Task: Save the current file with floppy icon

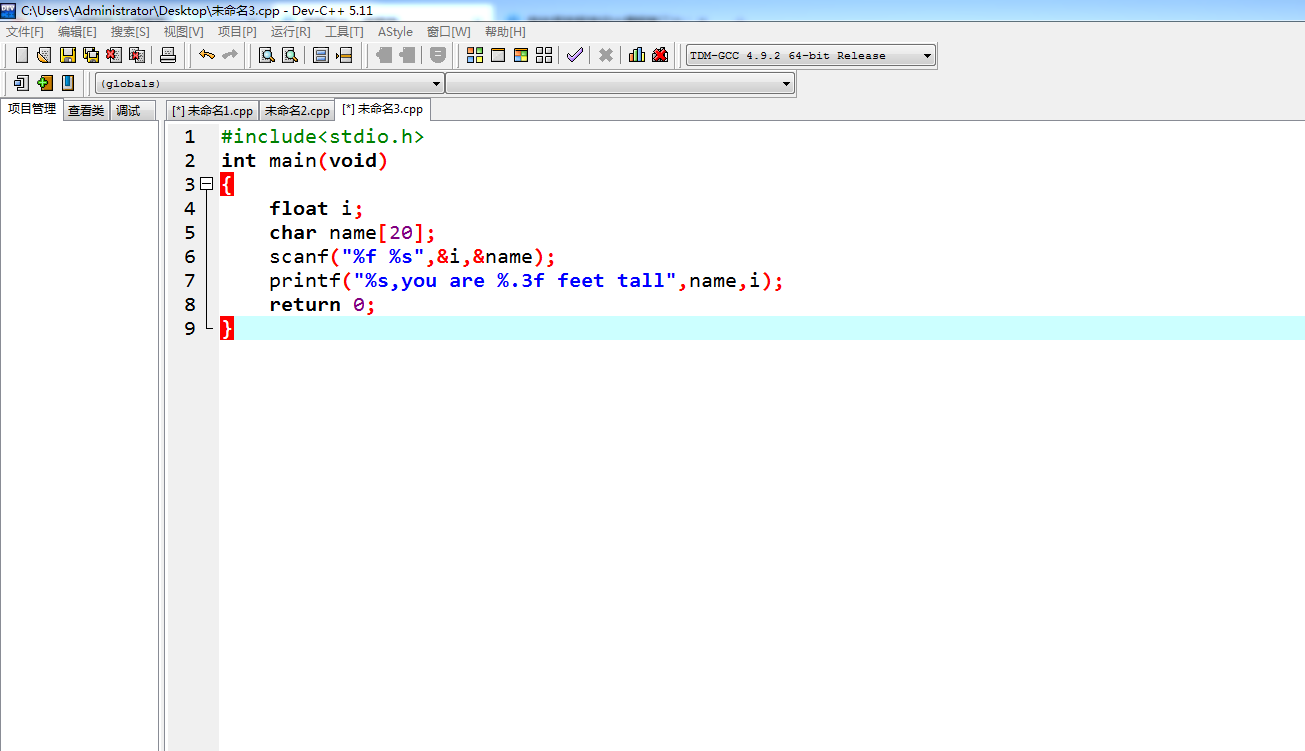Action: (x=68, y=55)
